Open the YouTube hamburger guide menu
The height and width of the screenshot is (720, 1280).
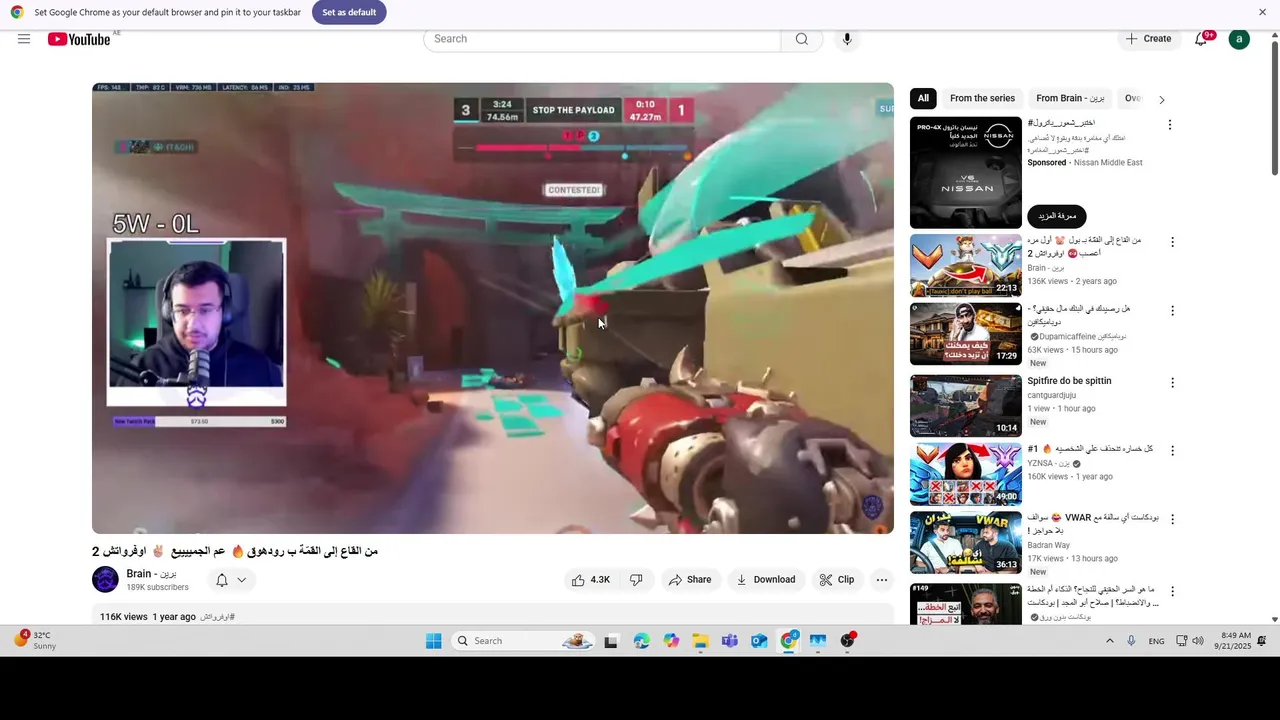point(24,39)
